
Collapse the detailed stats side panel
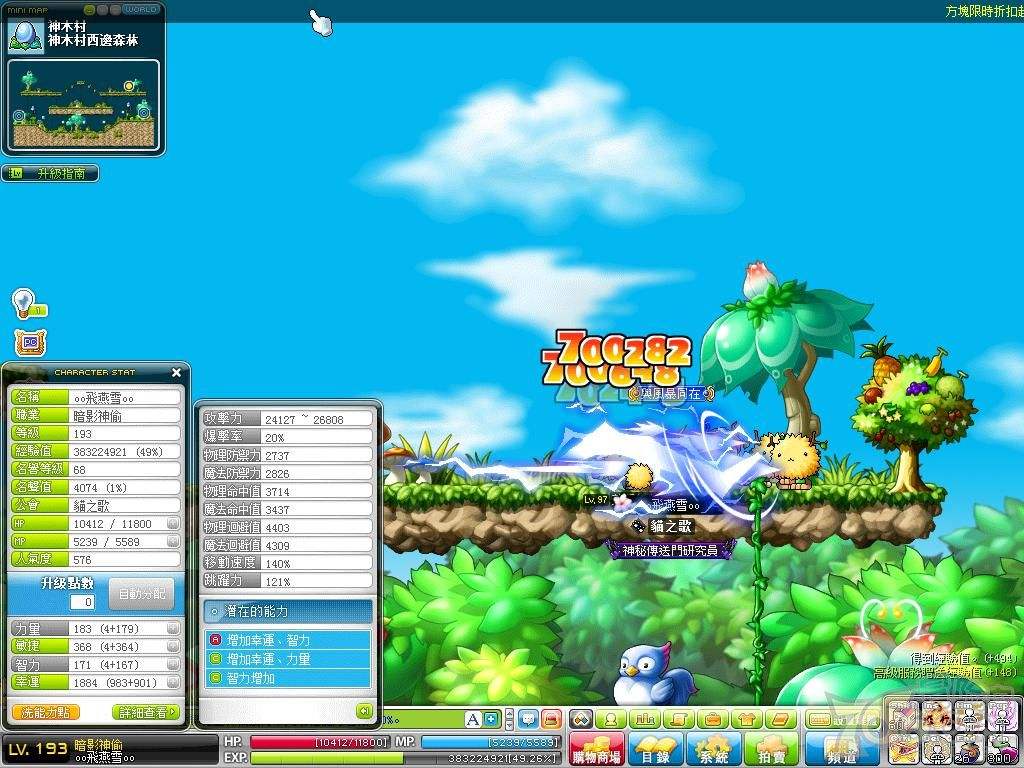click(x=365, y=711)
